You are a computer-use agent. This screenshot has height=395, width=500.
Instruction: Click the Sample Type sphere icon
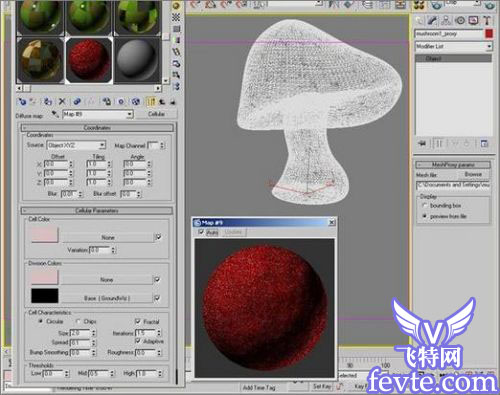tap(176, 5)
